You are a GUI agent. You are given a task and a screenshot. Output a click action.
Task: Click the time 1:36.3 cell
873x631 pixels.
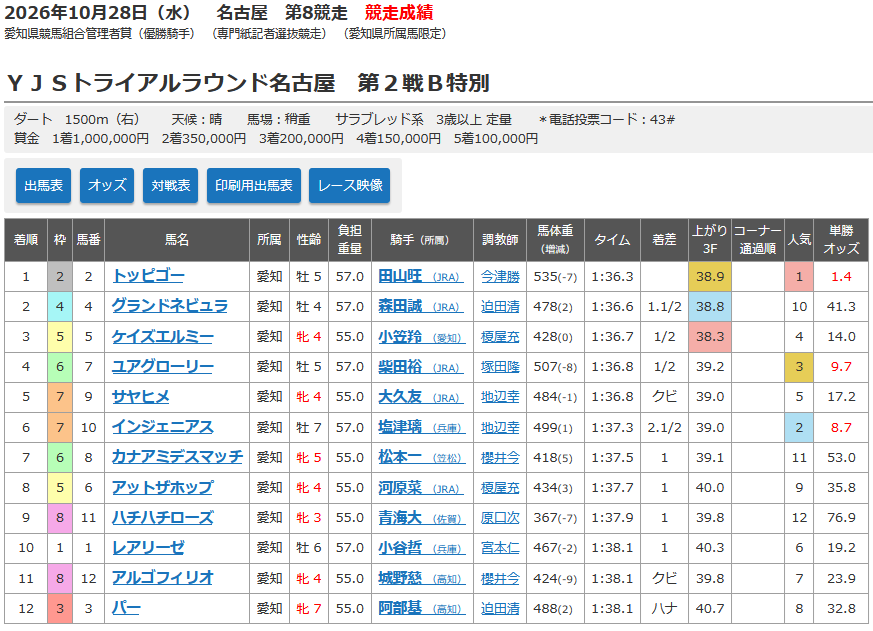click(612, 276)
